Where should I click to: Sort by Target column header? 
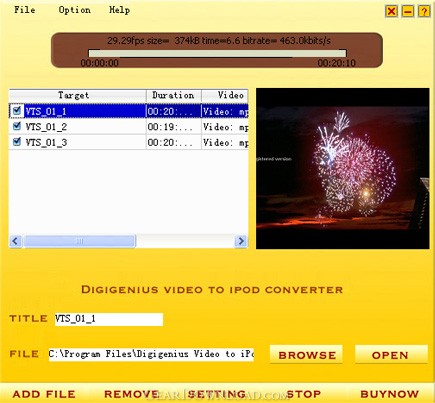click(78, 95)
